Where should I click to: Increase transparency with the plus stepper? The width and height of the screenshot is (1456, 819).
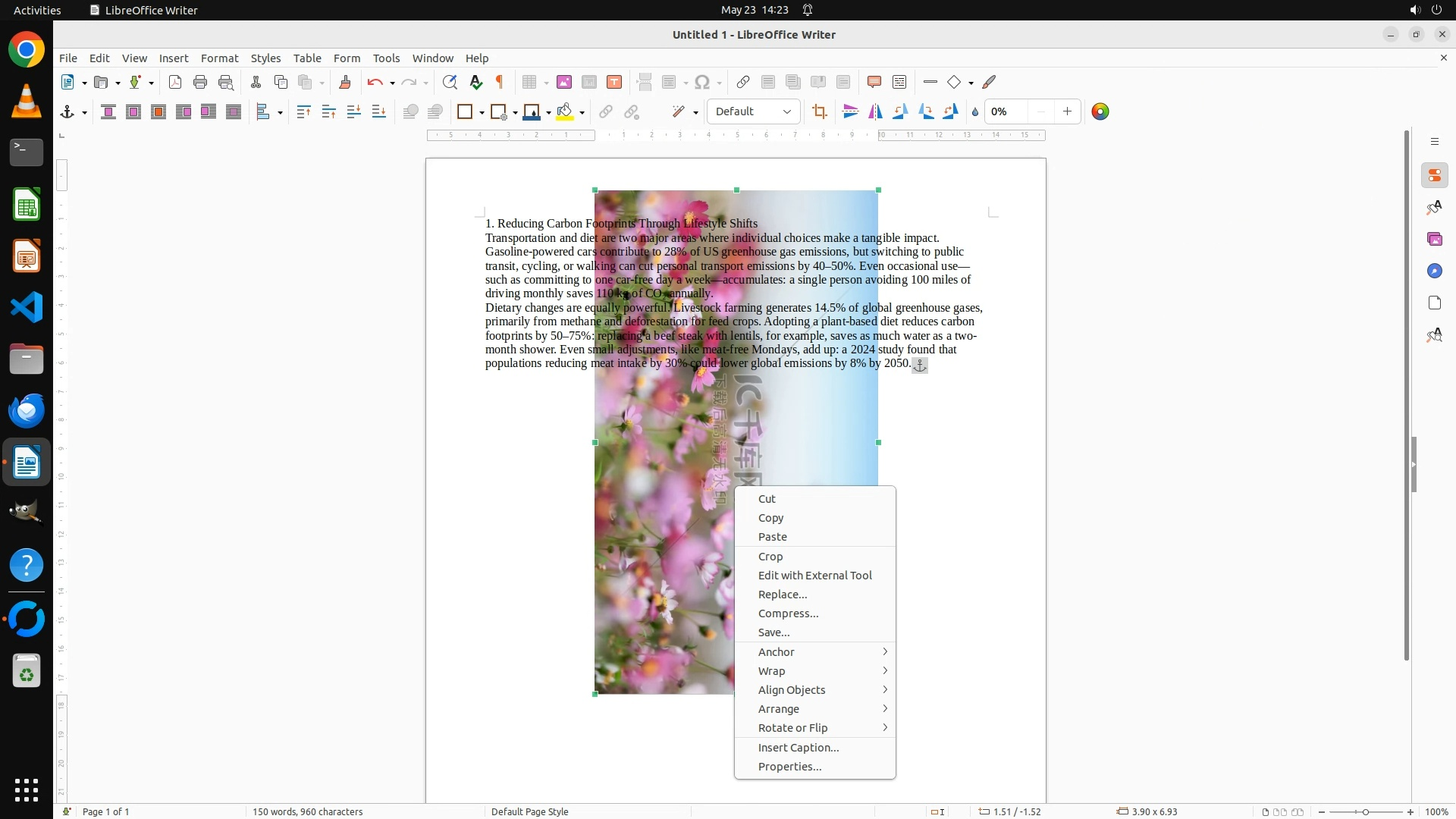pos(1067,112)
